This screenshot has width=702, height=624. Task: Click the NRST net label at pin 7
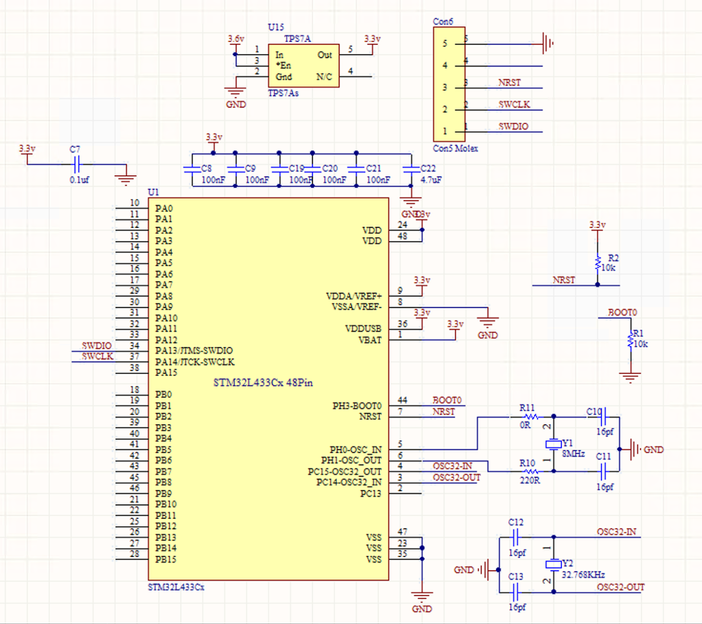(443, 411)
